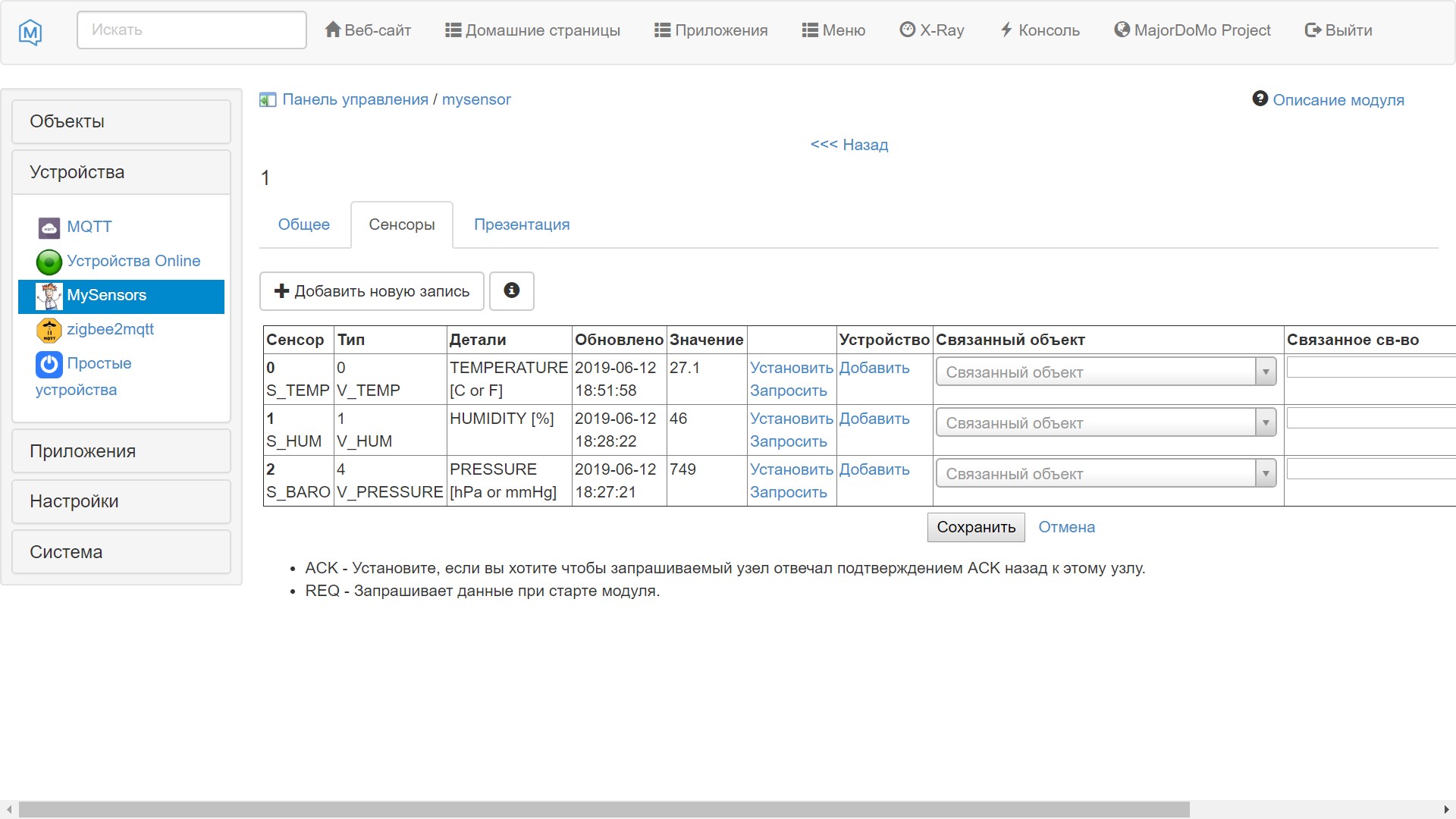1456x819 pixels.
Task: Click the Простые устройства power icon
Action: tap(49, 364)
